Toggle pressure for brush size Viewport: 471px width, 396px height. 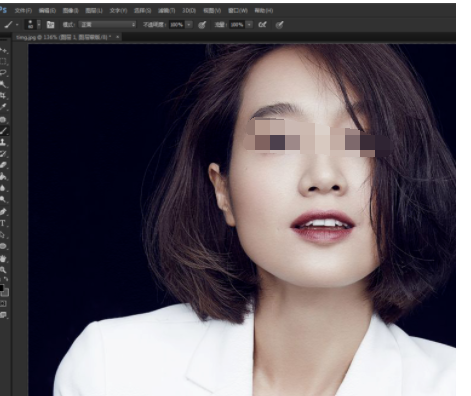tap(279, 25)
